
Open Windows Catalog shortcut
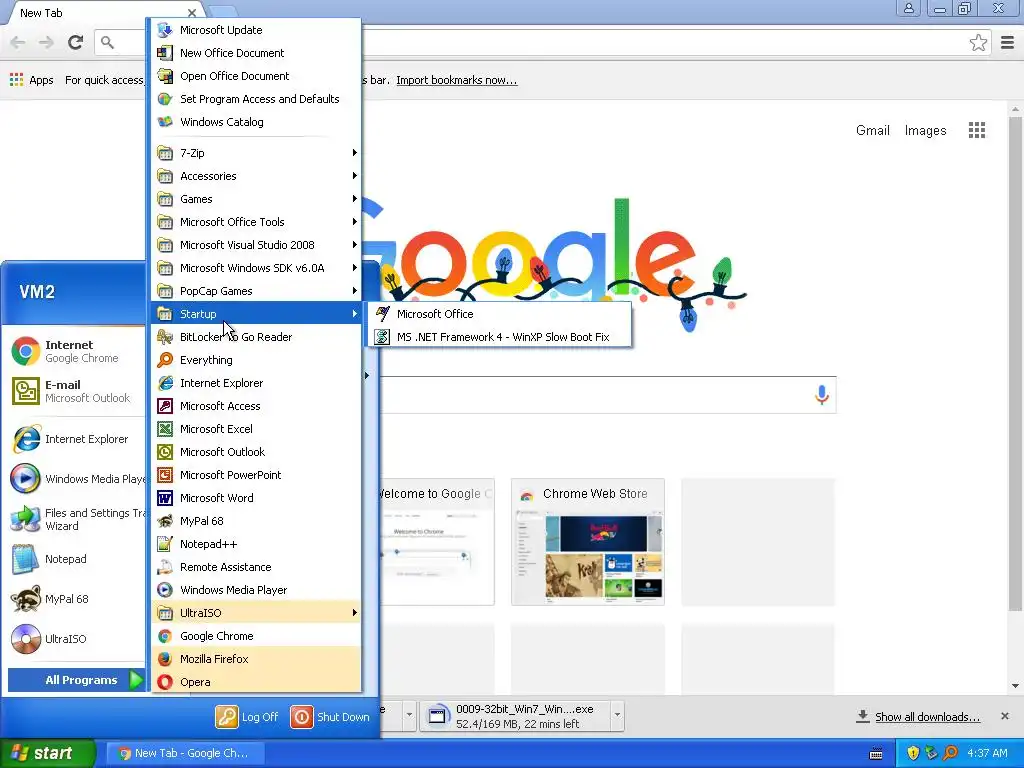256,122
